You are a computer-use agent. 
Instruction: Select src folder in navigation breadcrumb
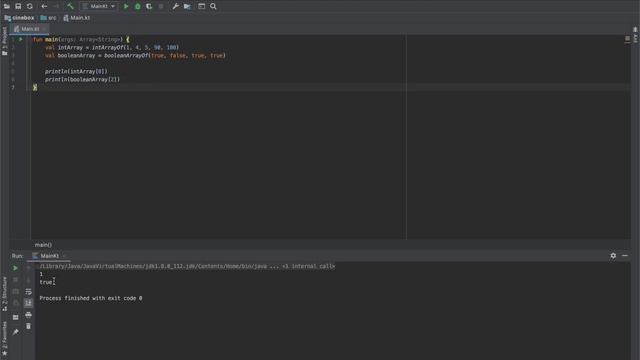click(x=49, y=18)
